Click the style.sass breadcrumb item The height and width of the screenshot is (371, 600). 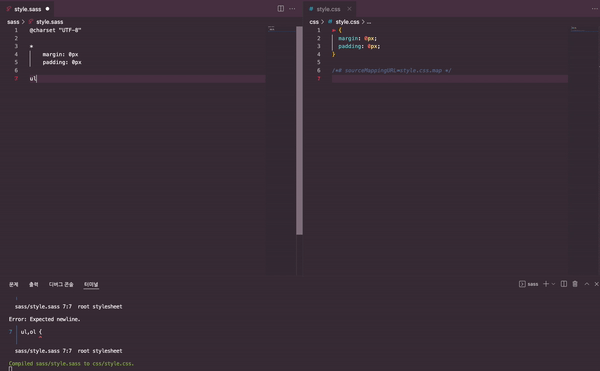(x=50, y=22)
